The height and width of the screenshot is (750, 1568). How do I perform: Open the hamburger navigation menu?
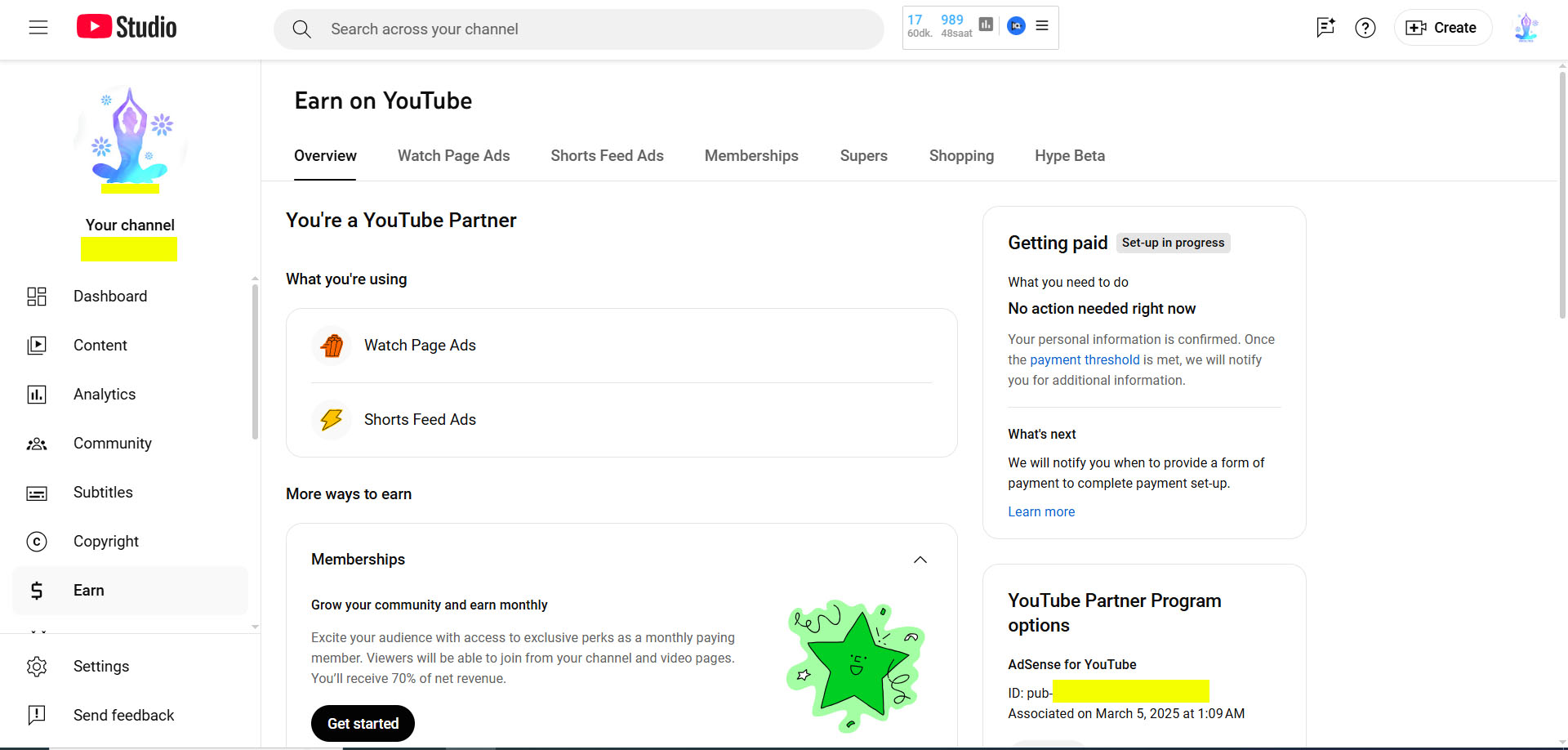tap(38, 28)
